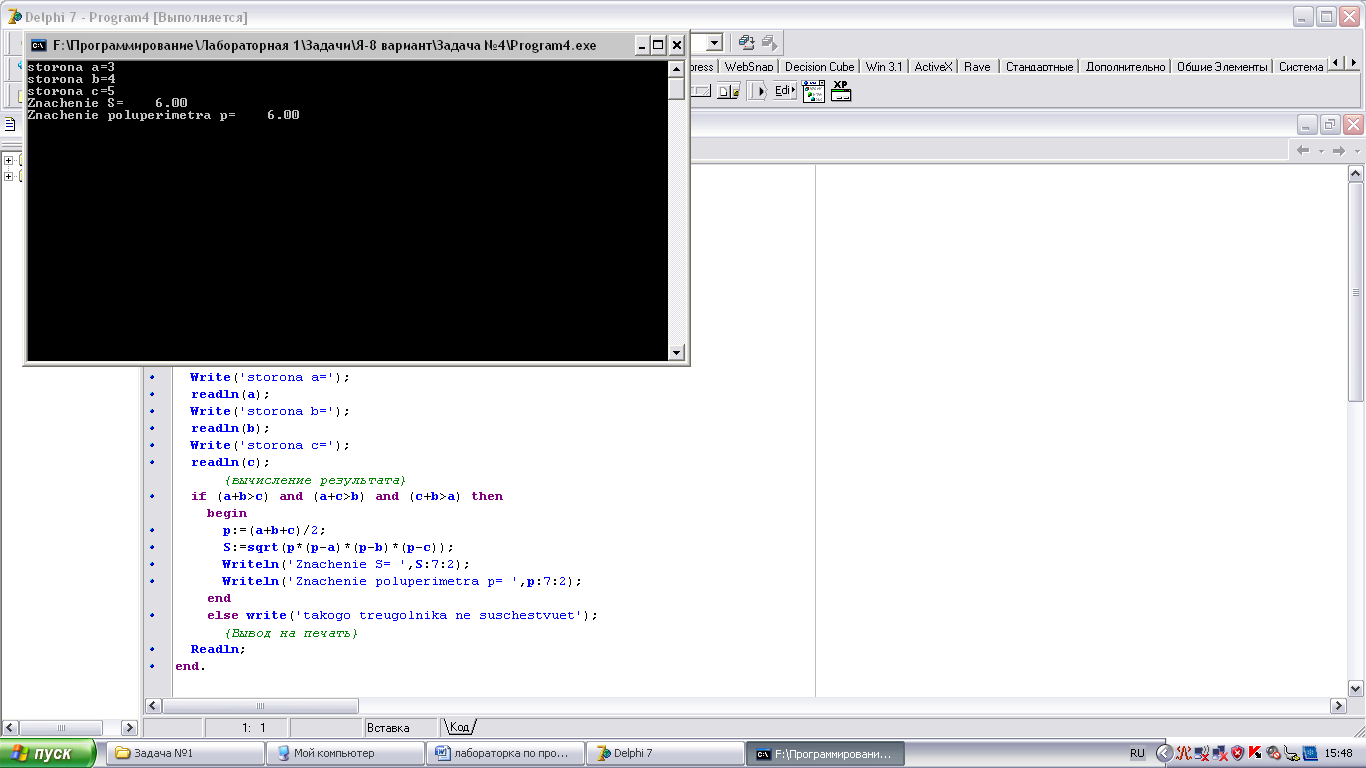This screenshot has width=1366, height=768.
Task: Click the Kaspersky tray icon
Action: coord(1254,753)
